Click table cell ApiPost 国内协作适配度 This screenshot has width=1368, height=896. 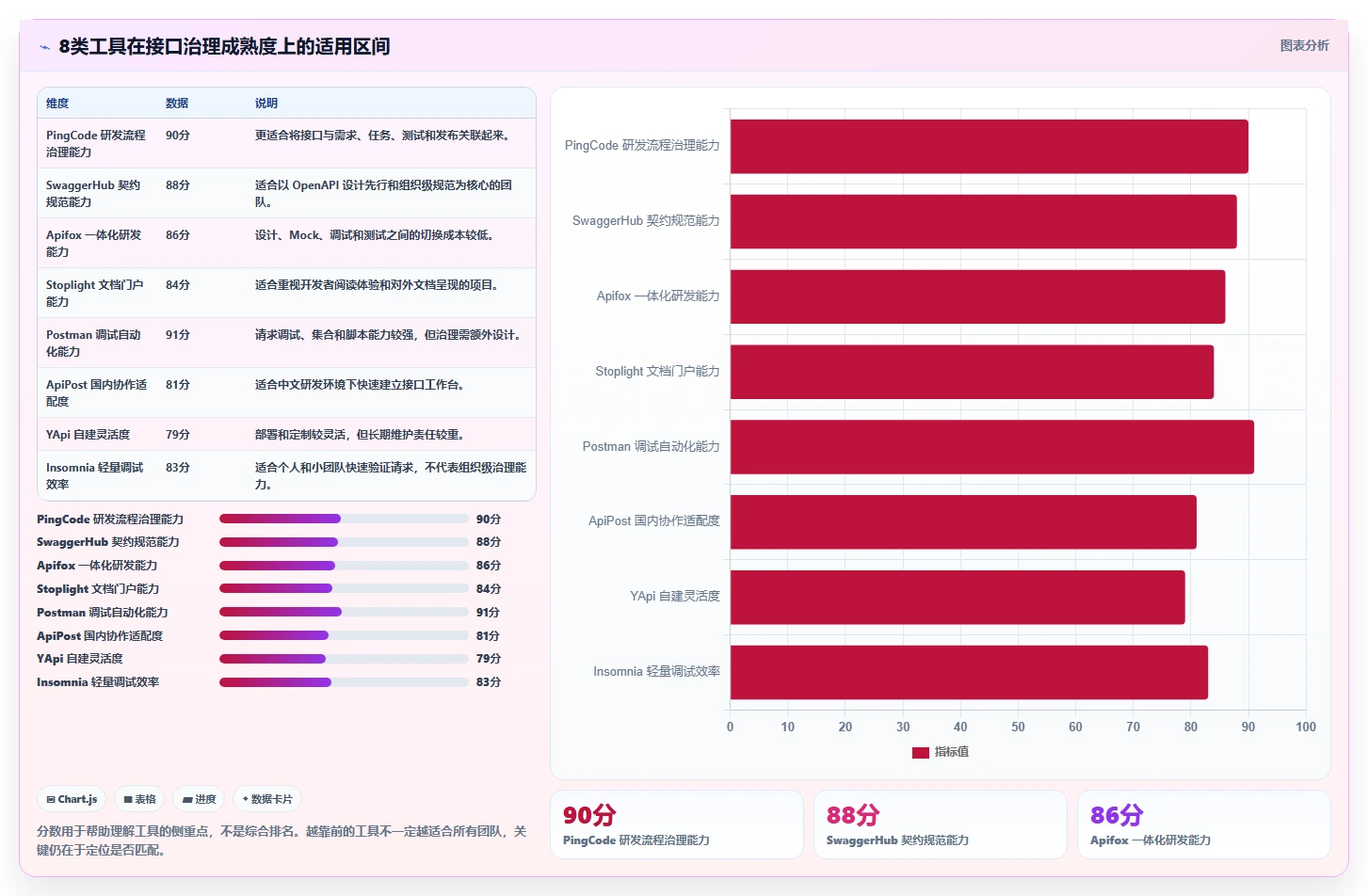tap(97, 392)
